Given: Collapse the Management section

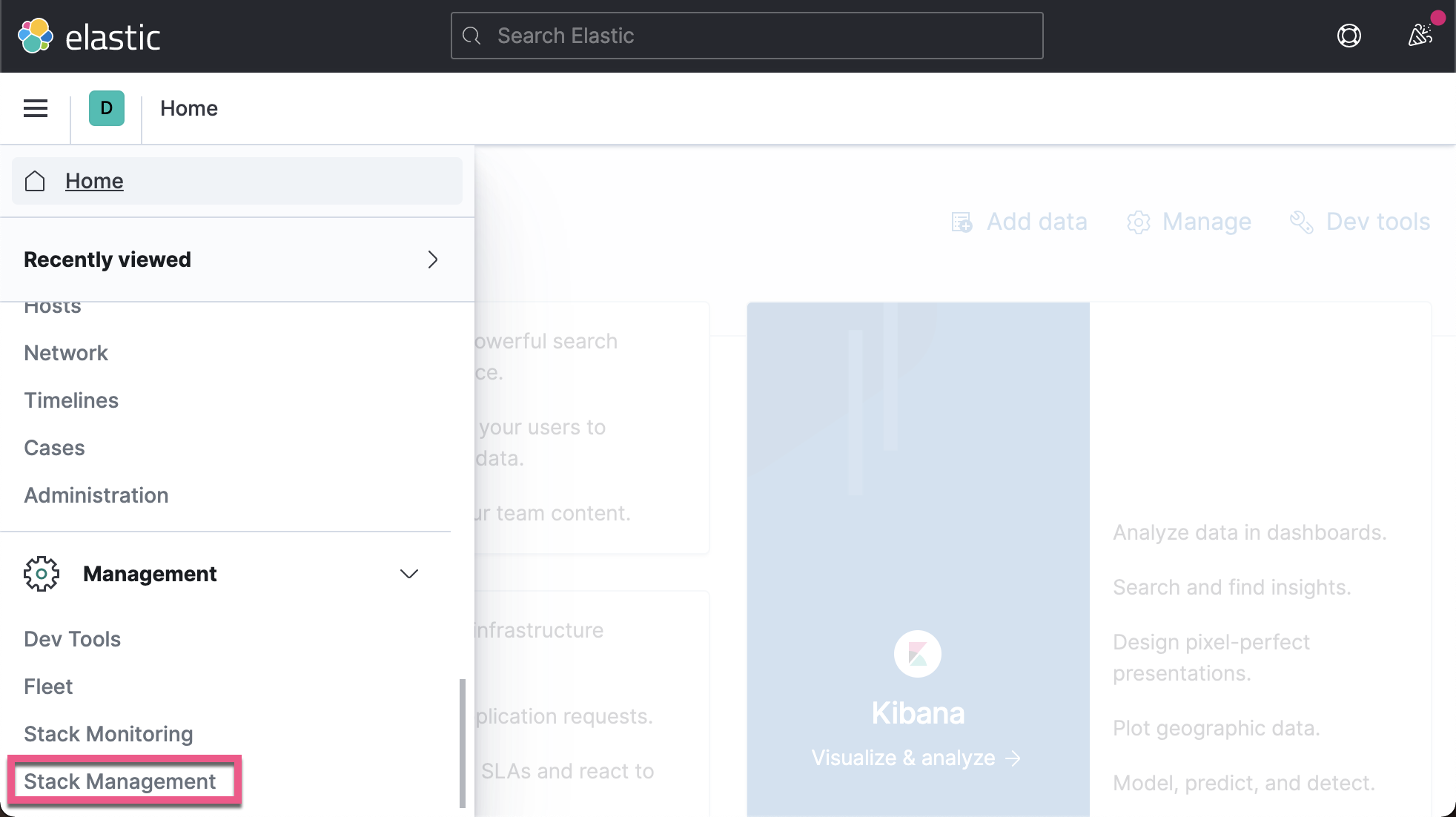Looking at the screenshot, I should pyautogui.click(x=408, y=573).
